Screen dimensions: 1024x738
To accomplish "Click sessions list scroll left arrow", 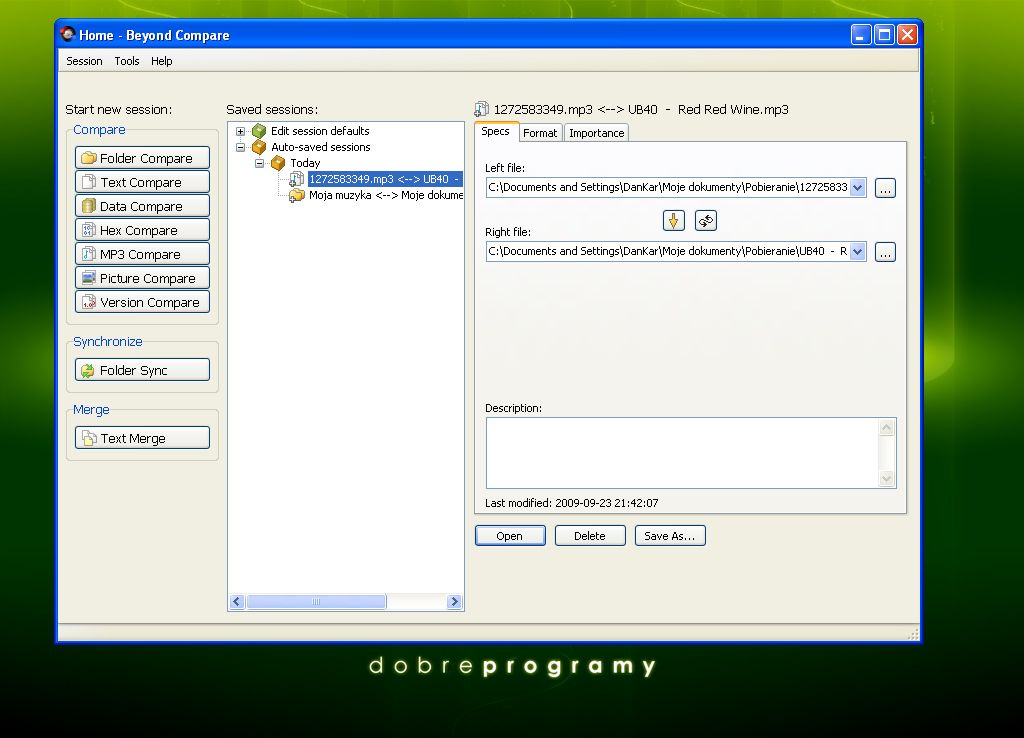I will 237,602.
